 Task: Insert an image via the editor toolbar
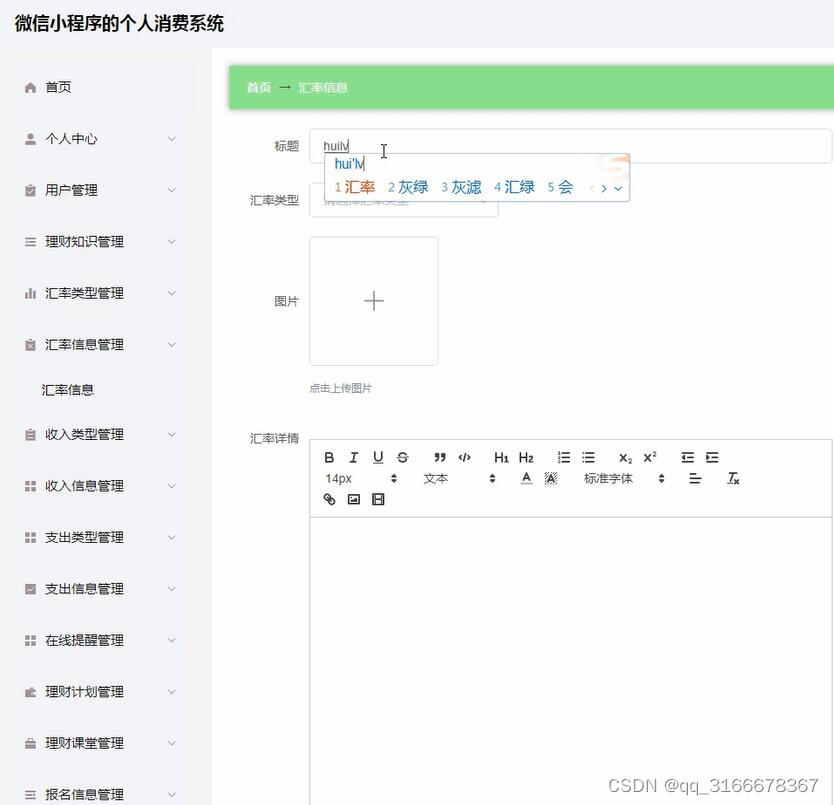[x=352, y=498]
